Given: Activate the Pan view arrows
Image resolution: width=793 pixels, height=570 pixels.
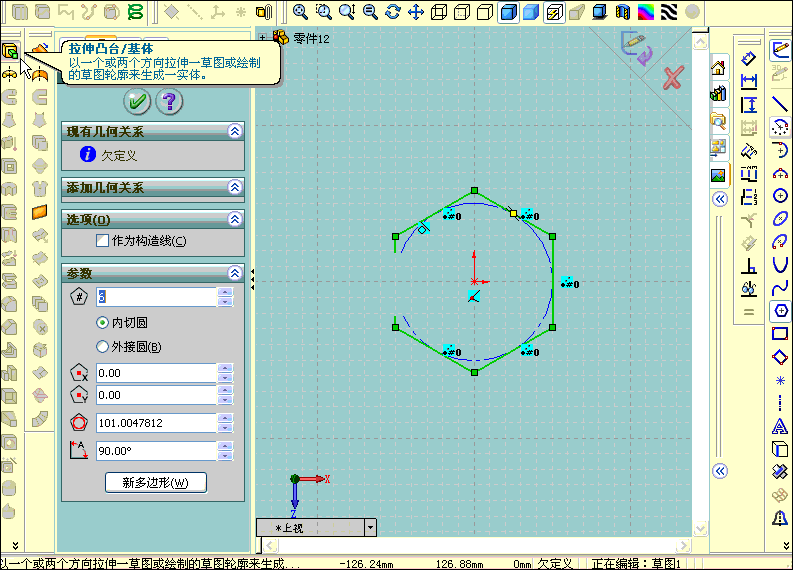Looking at the screenshot, I should [x=416, y=12].
